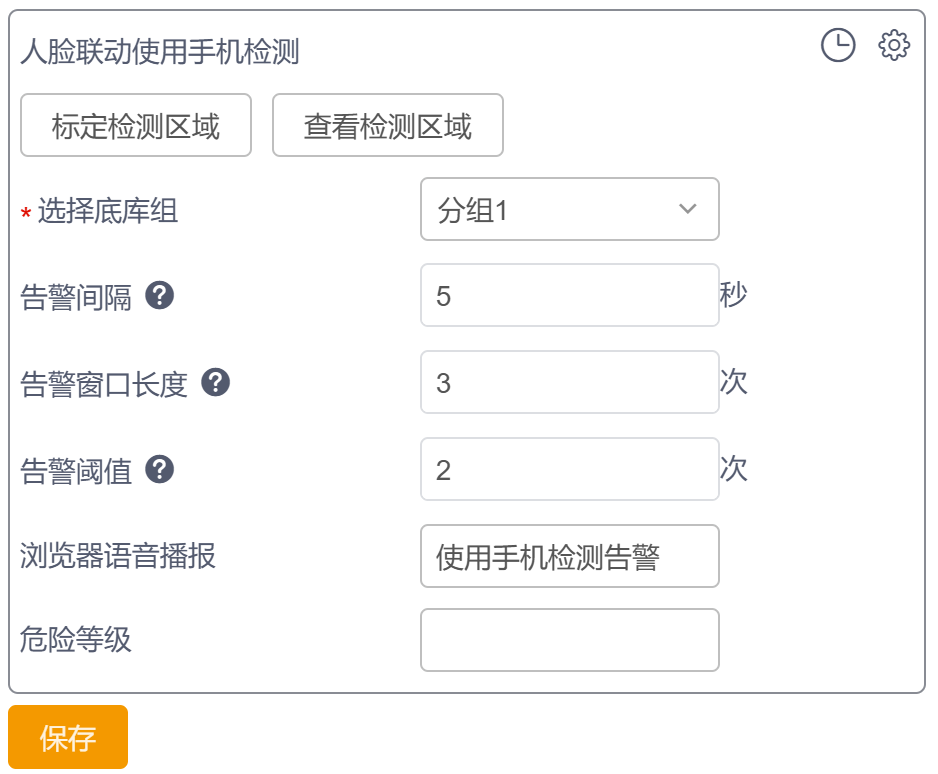Screen dimensions: 938x774
Task: Focus the 告警窗口长度 input showing 3
Action: 570,382
